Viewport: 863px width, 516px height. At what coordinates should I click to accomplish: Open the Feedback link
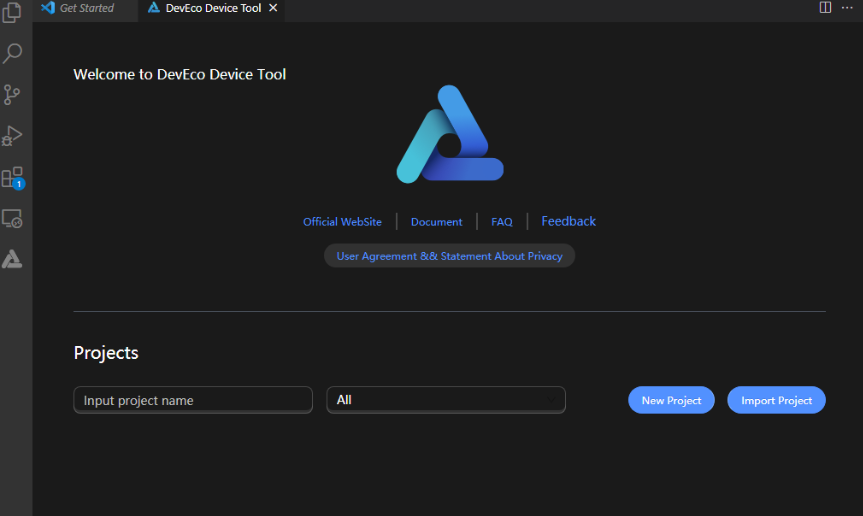(x=569, y=221)
